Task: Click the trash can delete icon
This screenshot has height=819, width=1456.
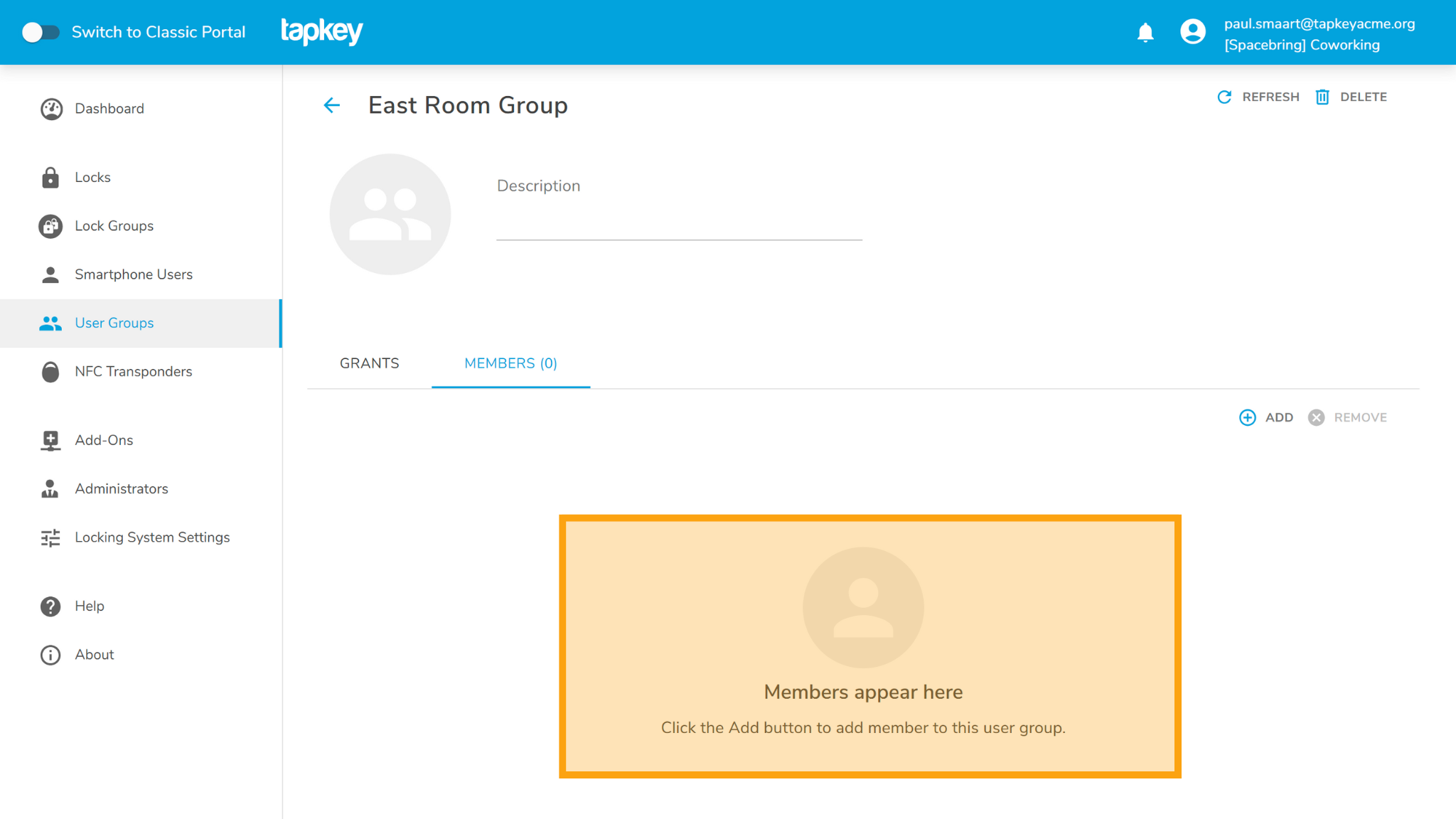Action: [1322, 97]
